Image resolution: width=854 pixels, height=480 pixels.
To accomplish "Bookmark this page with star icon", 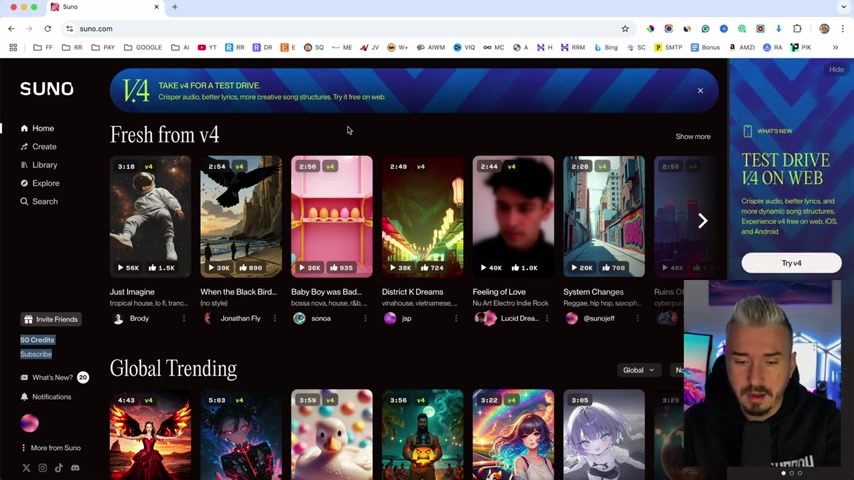I will coord(625,29).
